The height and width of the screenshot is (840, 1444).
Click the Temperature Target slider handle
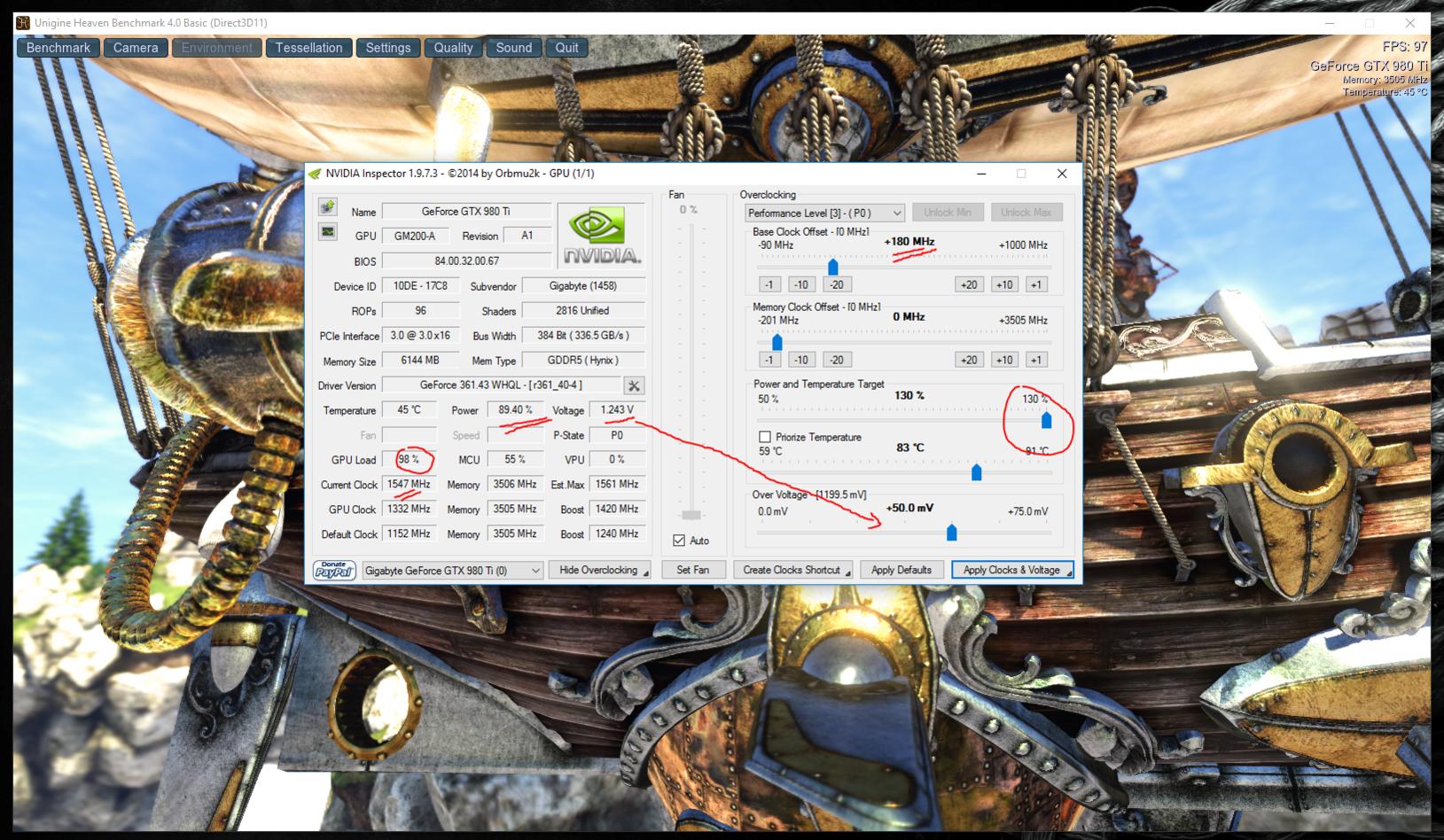[977, 472]
